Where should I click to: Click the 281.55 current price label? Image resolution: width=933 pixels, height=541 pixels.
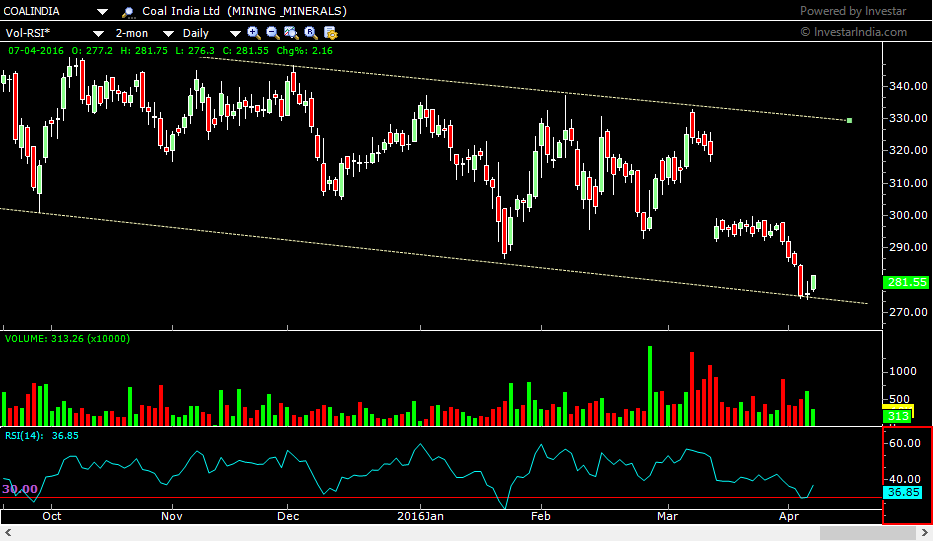[907, 282]
